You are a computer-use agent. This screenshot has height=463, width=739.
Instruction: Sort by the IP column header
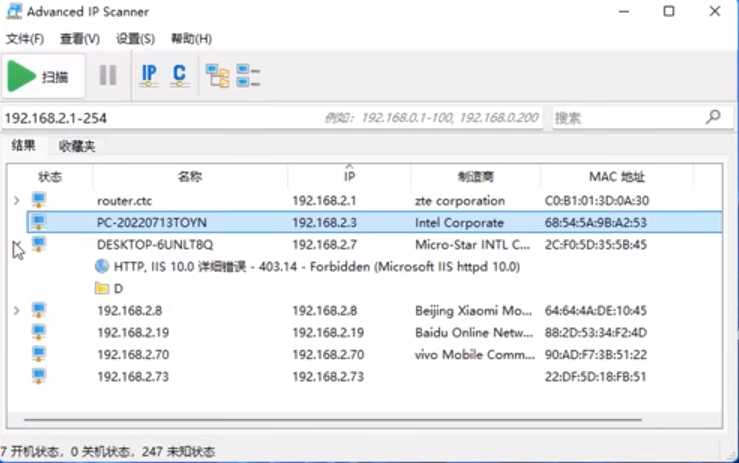[349, 177]
